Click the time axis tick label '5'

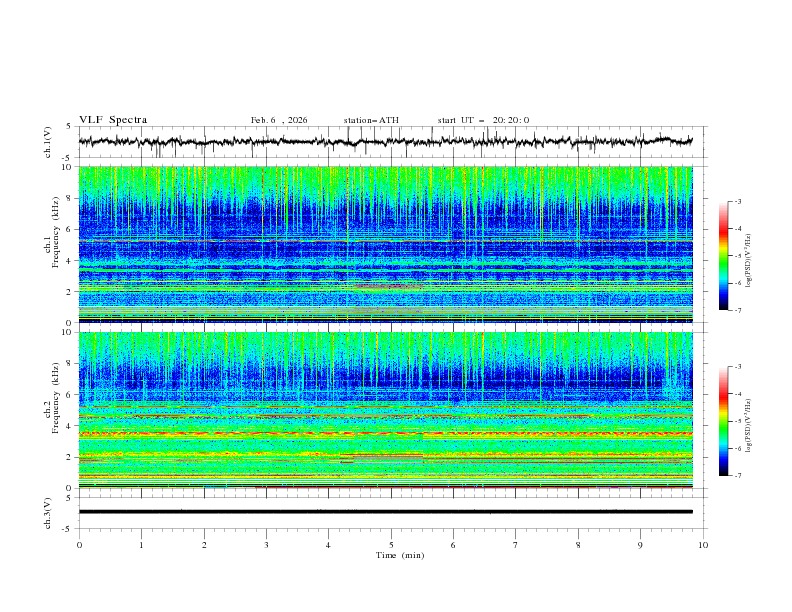point(391,545)
